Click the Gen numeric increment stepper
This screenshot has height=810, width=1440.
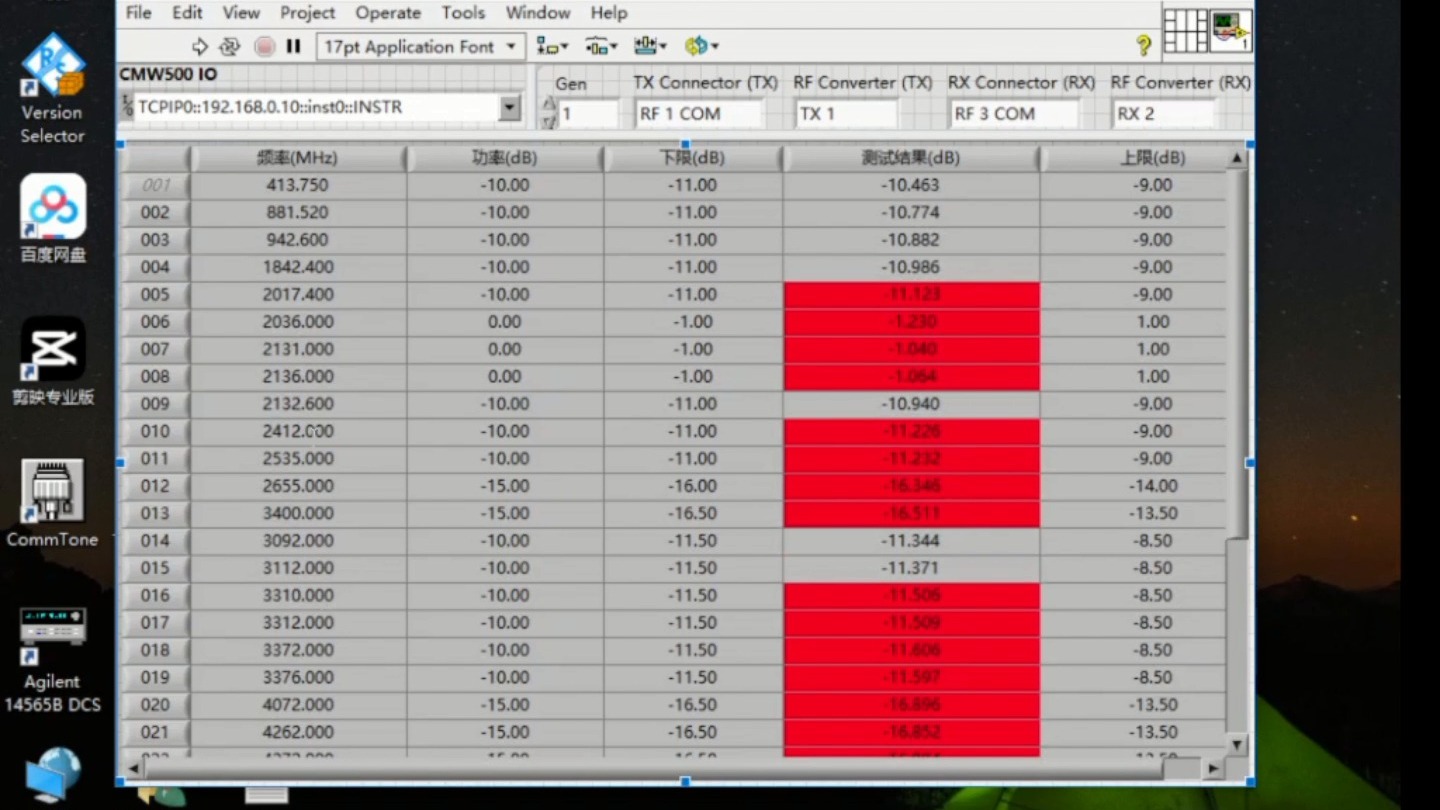pyautogui.click(x=548, y=105)
